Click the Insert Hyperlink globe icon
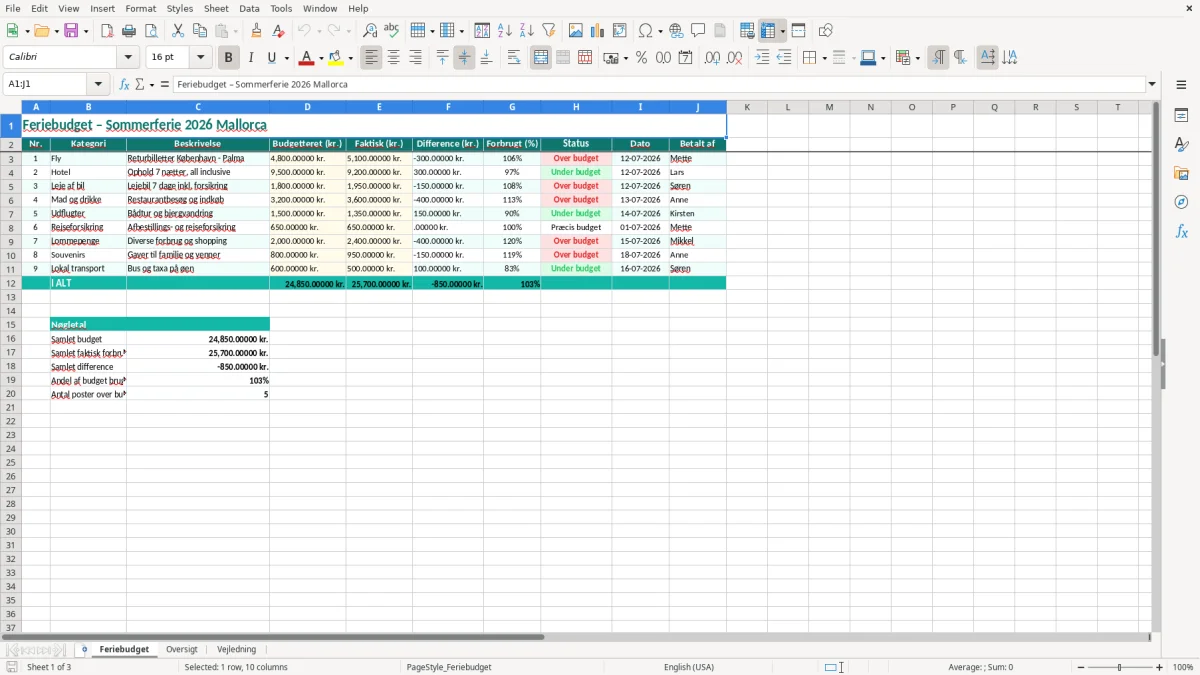This screenshot has height=675, width=1200. [677, 31]
